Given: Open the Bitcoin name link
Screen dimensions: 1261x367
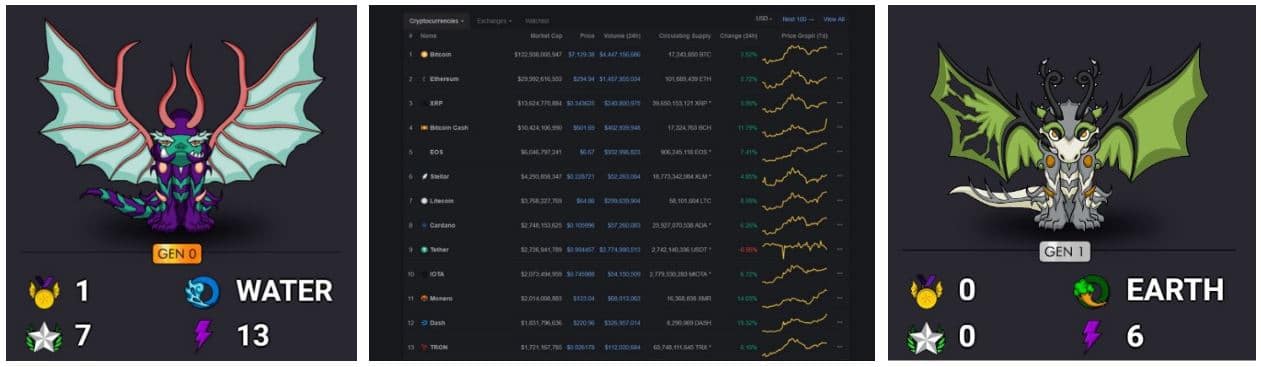Looking at the screenshot, I should point(441,54).
